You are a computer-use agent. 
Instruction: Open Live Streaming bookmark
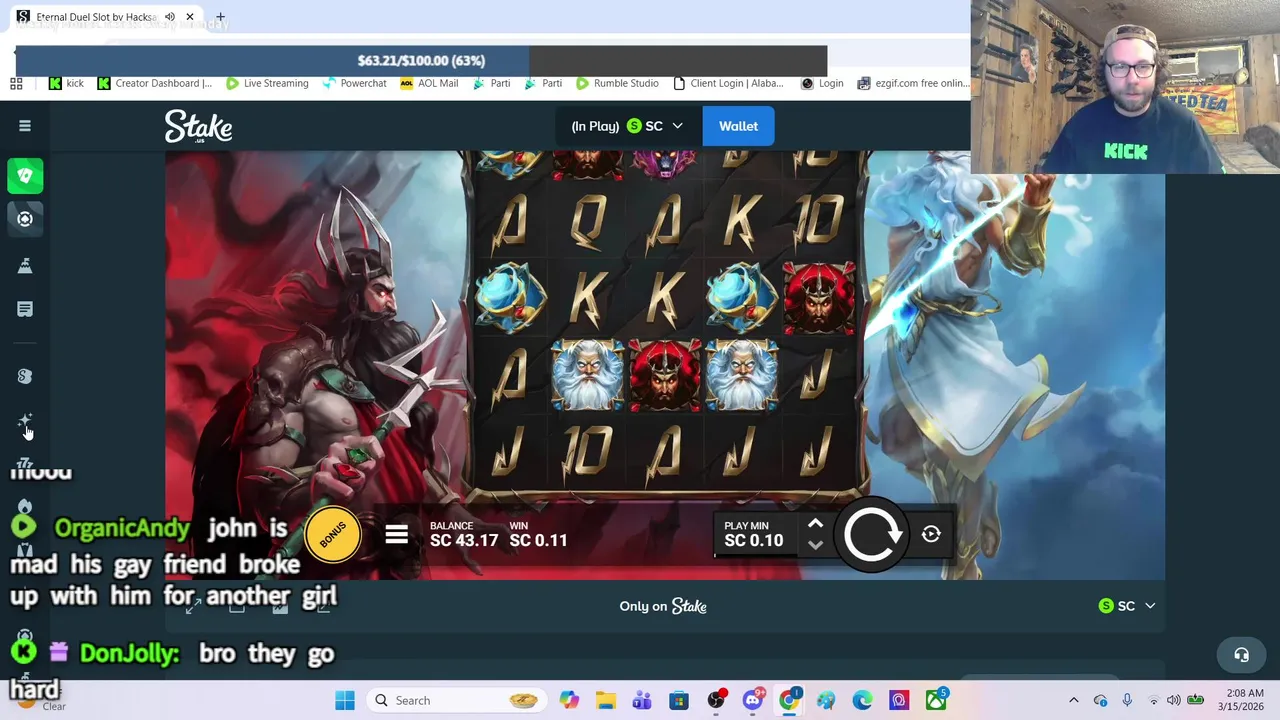(267, 83)
